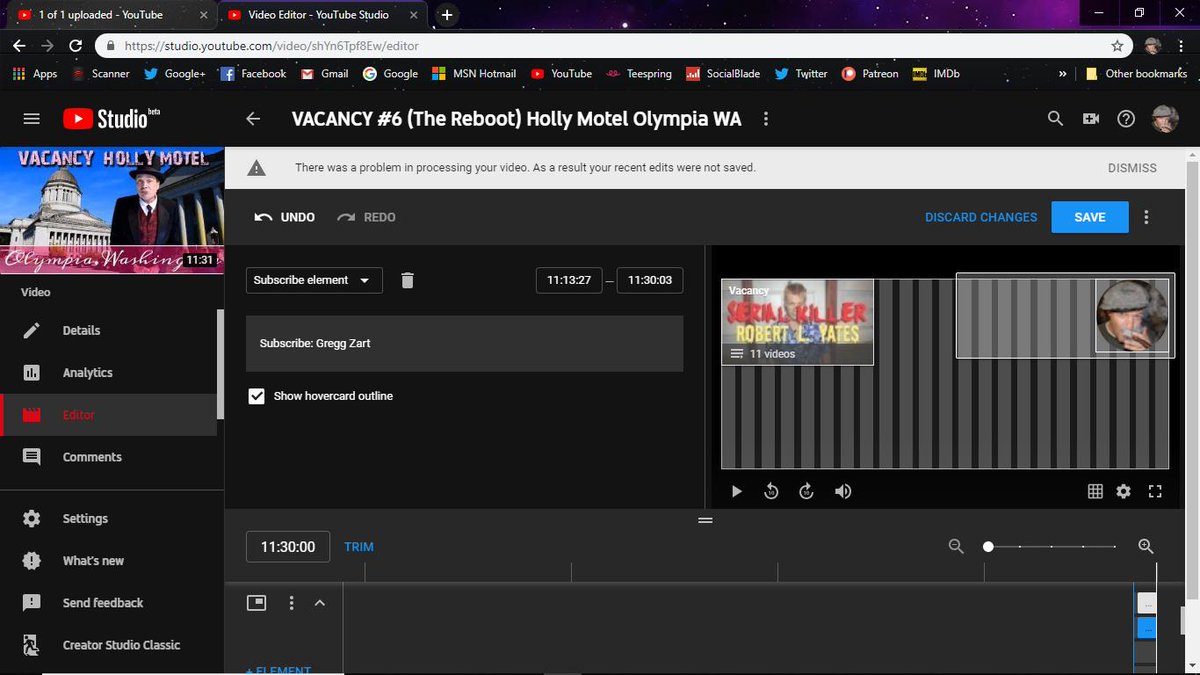1200x675 pixels.
Task: Open the help question mark icon
Action: [x=1126, y=118]
